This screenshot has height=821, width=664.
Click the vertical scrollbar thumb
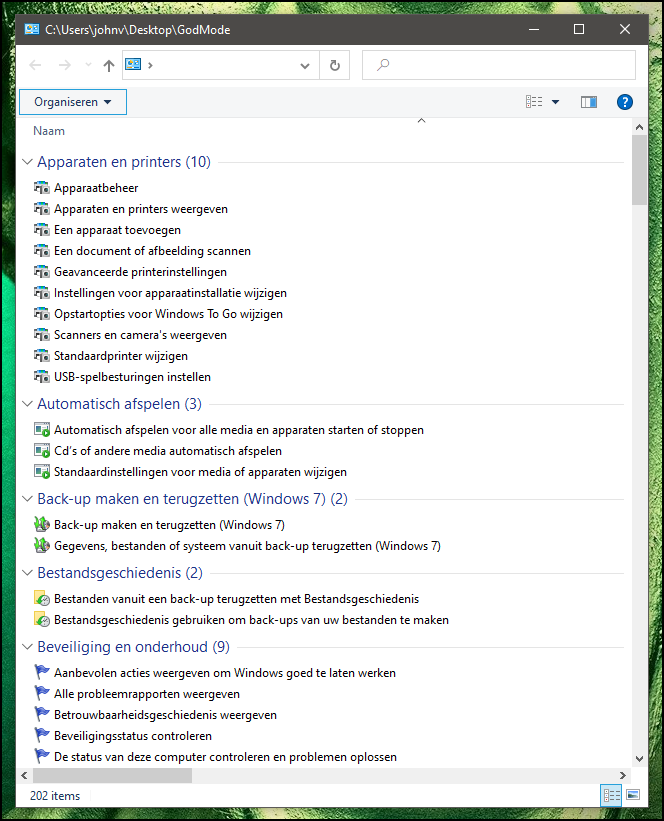pos(639,170)
